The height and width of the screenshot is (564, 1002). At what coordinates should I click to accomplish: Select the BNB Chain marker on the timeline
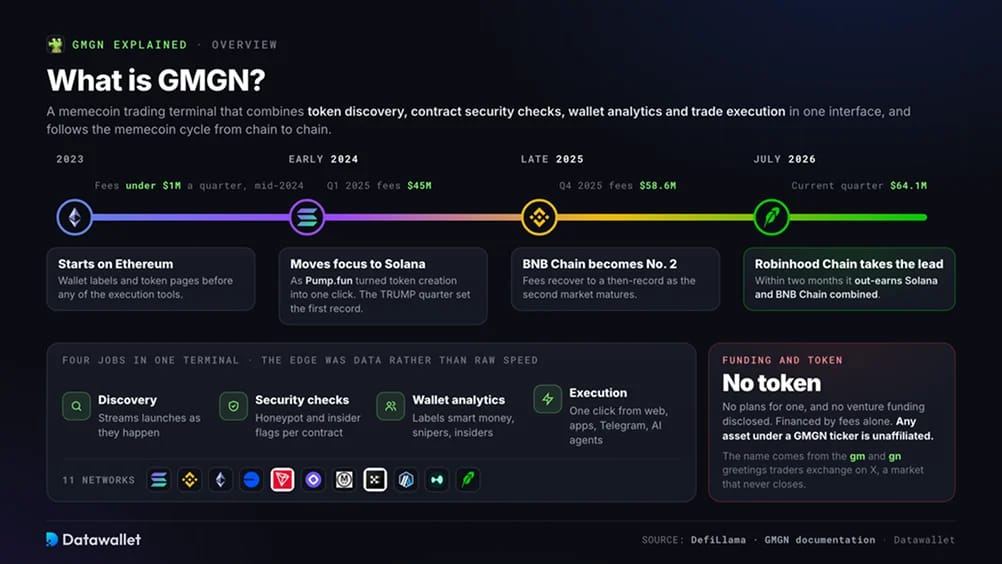tap(539, 217)
